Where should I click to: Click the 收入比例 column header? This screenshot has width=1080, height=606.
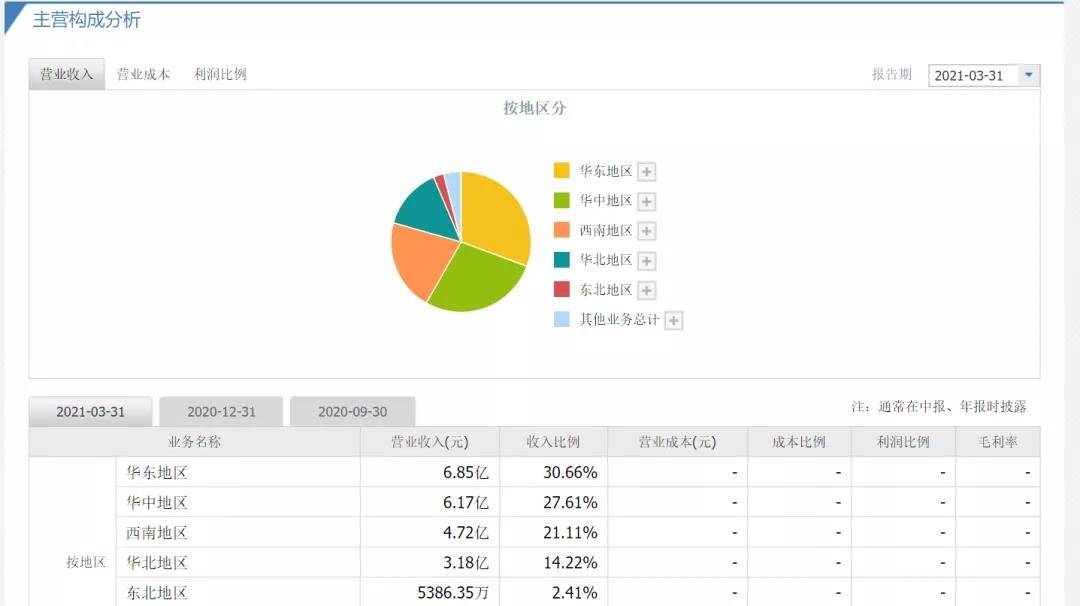pos(553,442)
